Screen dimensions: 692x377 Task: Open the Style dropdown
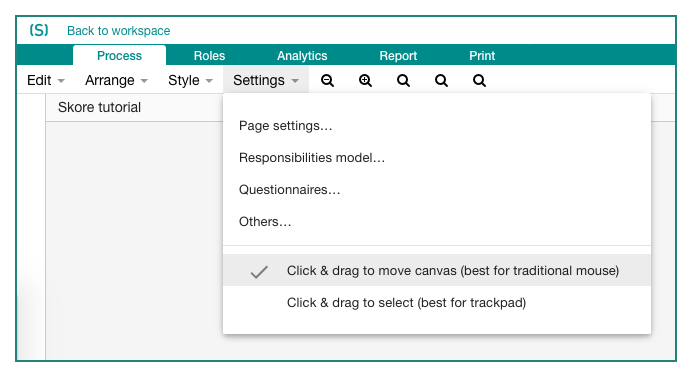[190, 80]
